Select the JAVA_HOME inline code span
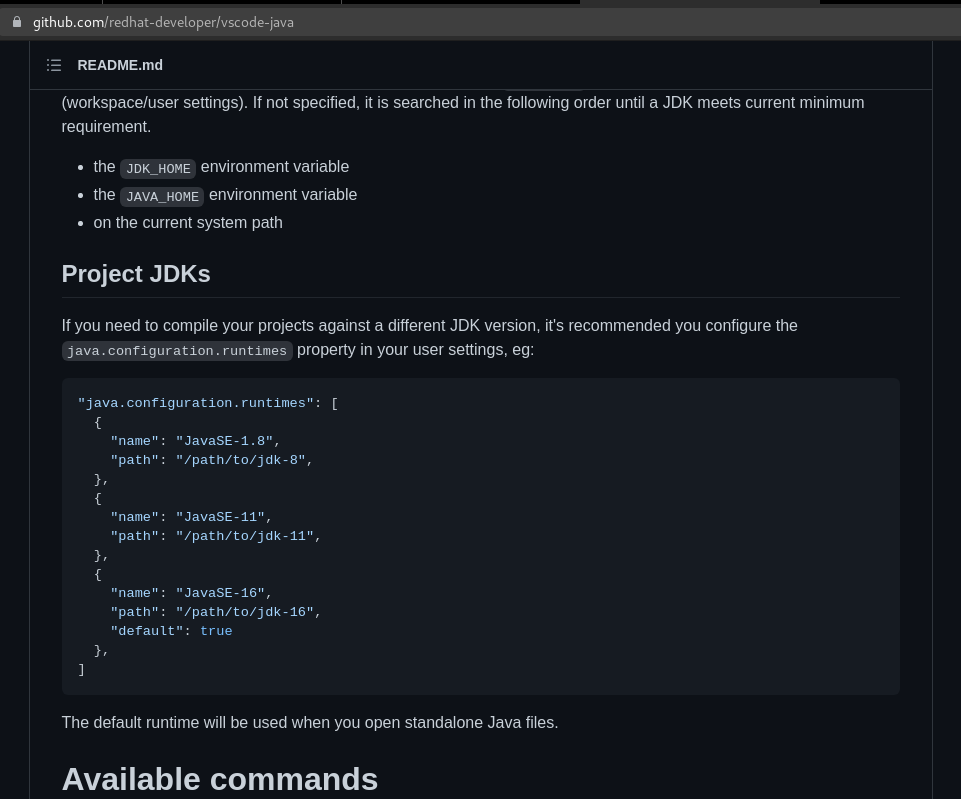This screenshot has width=961, height=799. 161,196
